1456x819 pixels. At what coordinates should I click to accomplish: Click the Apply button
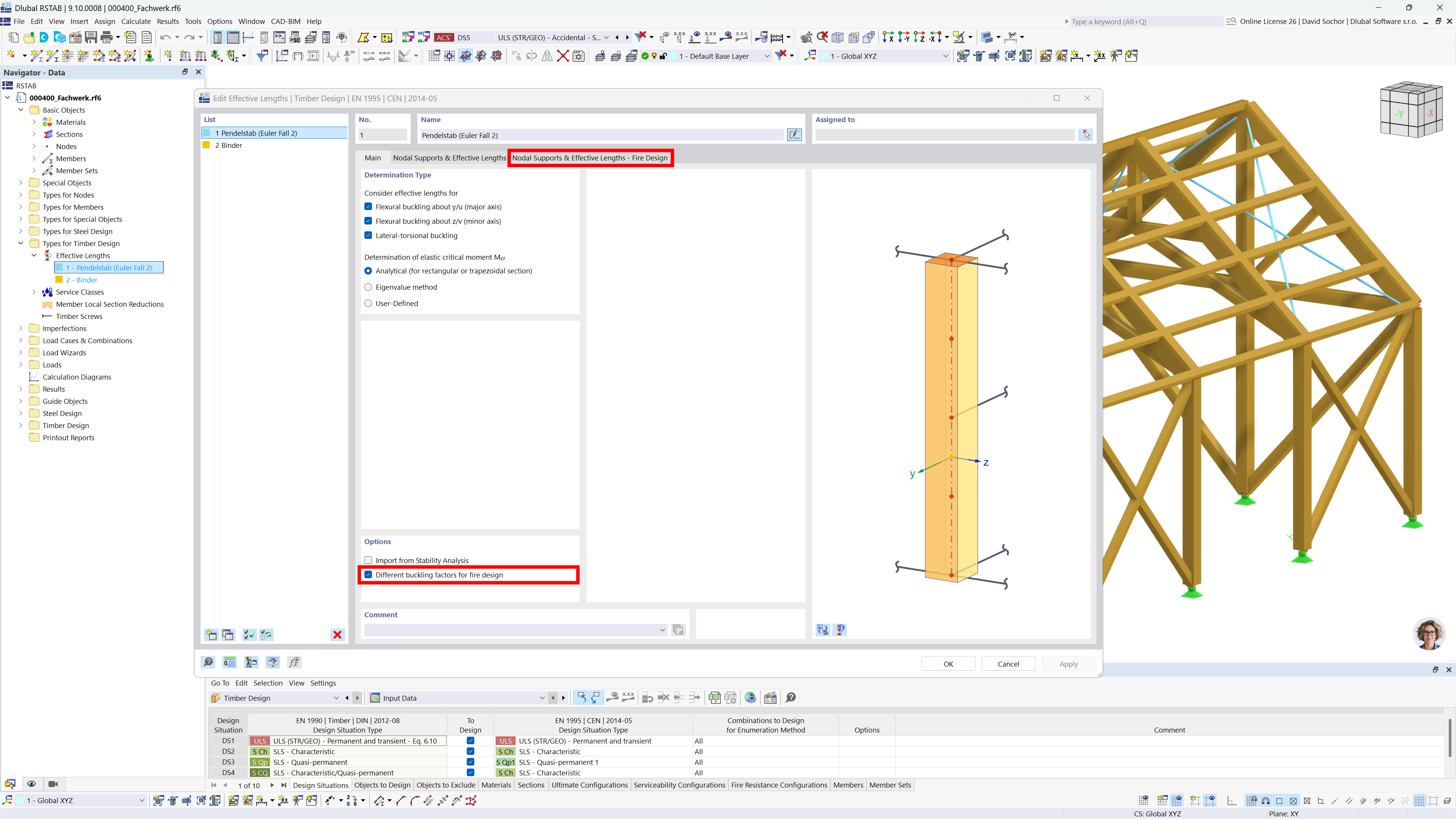click(1068, 664)
